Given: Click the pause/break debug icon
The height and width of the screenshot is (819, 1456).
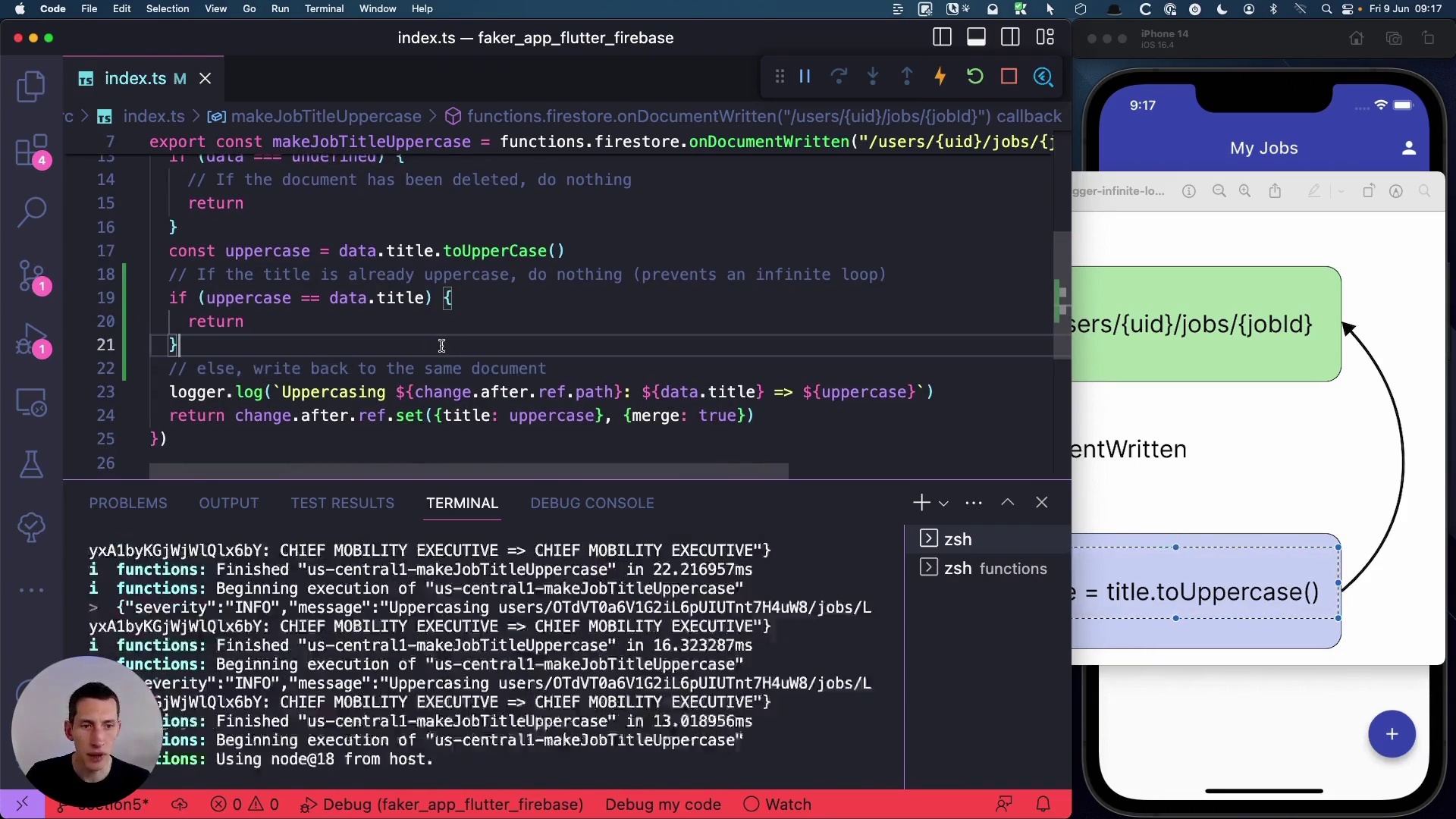Looking at the screenshot, I should click(805, 76).
